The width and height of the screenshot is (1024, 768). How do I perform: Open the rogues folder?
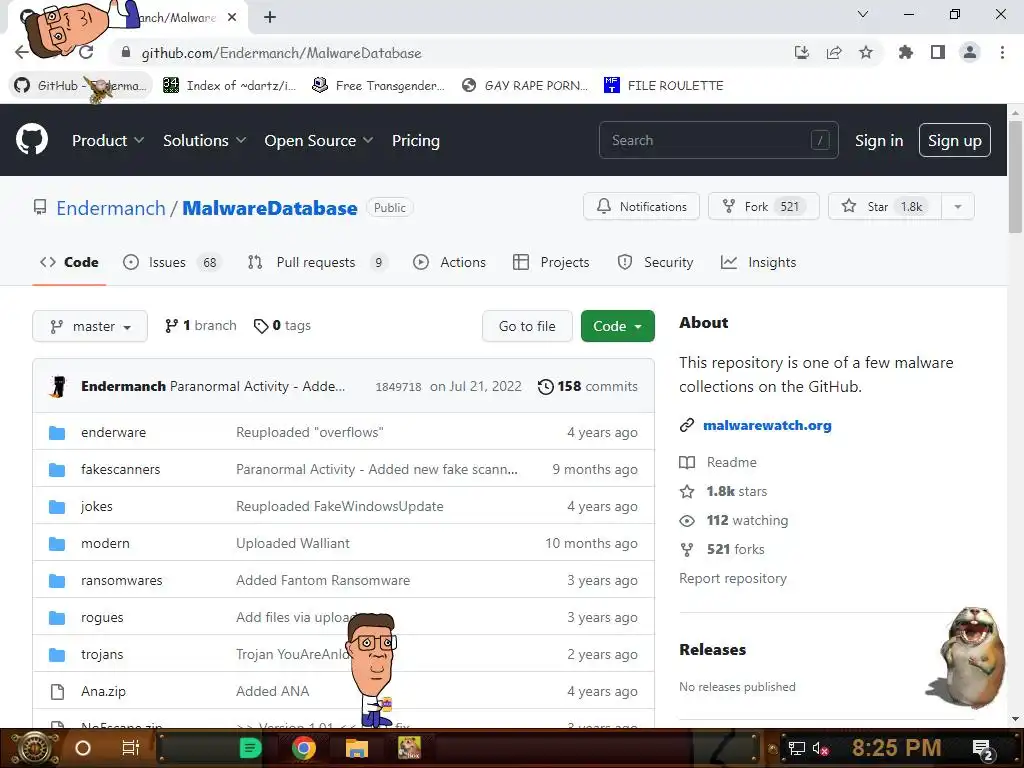[102, 617]
